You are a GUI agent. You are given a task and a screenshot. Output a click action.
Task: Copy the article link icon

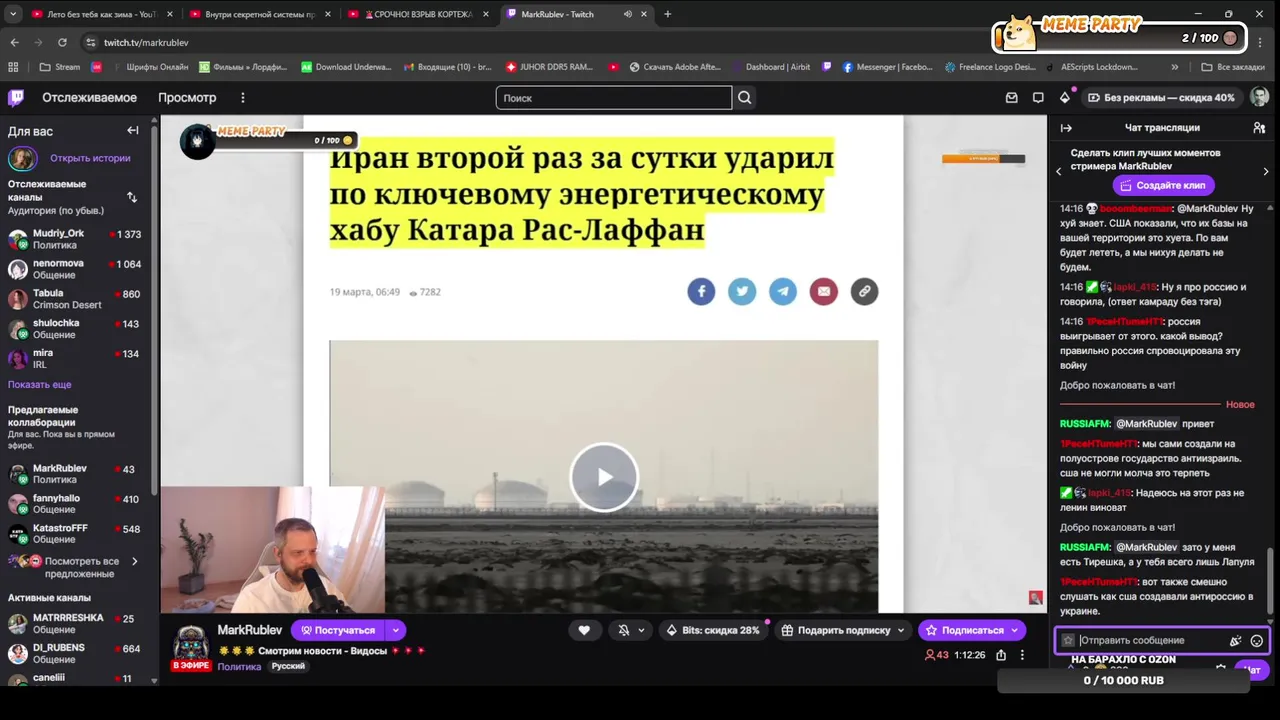point(864,291)
